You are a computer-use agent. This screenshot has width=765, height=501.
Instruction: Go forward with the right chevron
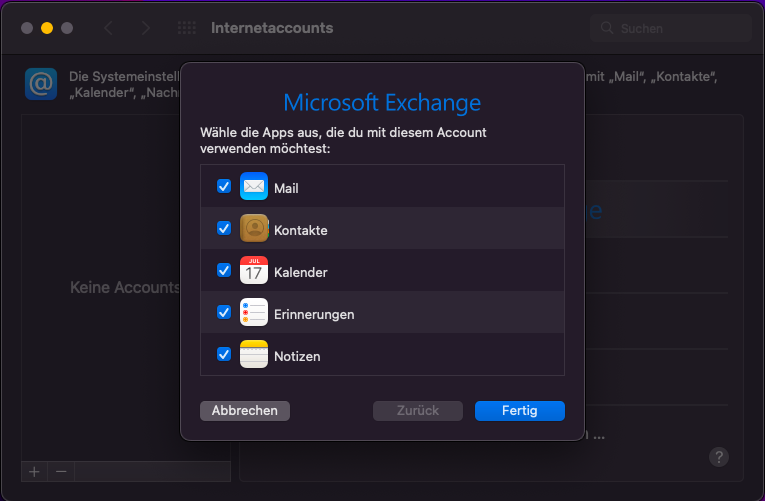[145, 28]
